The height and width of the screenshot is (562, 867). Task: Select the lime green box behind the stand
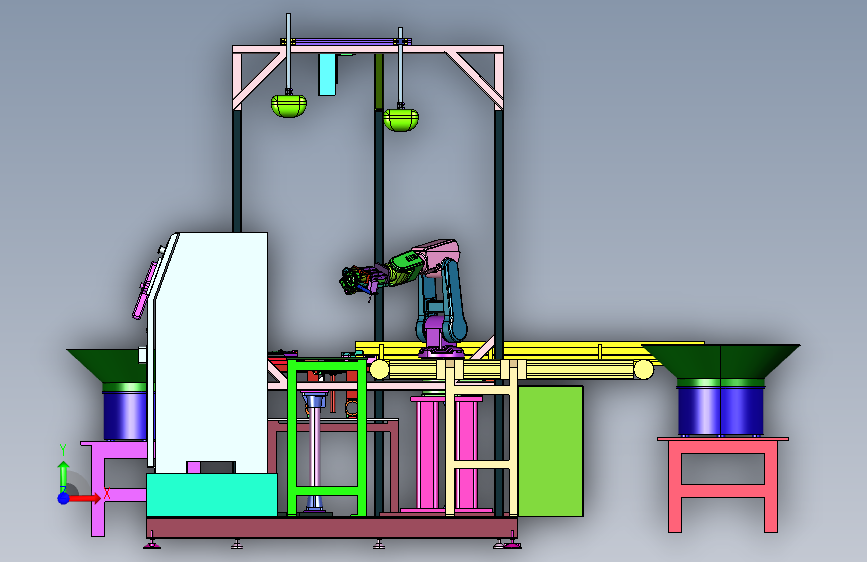550,451
